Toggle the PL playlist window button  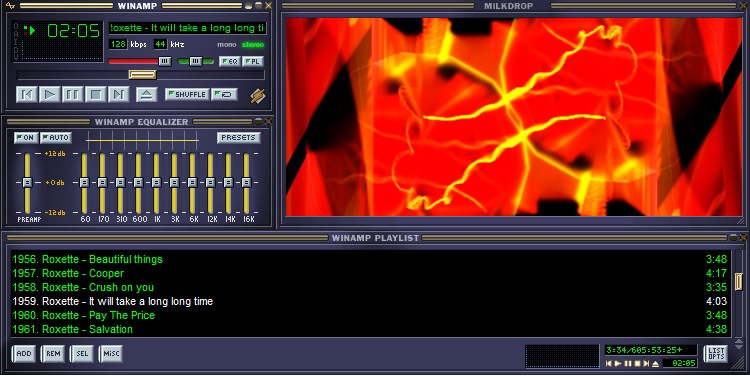pyautogui.click(x=253, y=61)
